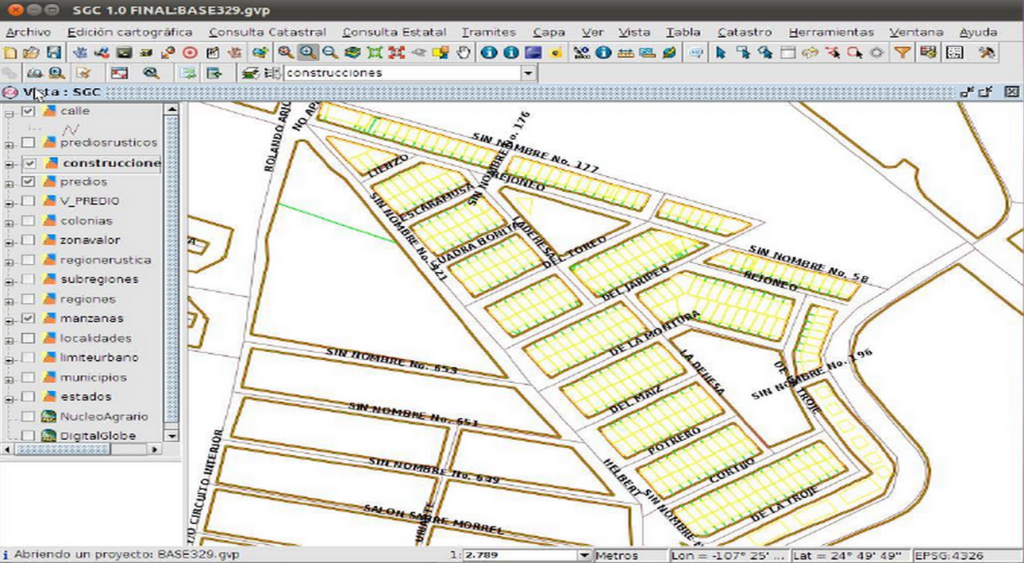Open the construcciones layer dropdown arrow
The image size is (1024, 563).
click(x=528, y=73)
